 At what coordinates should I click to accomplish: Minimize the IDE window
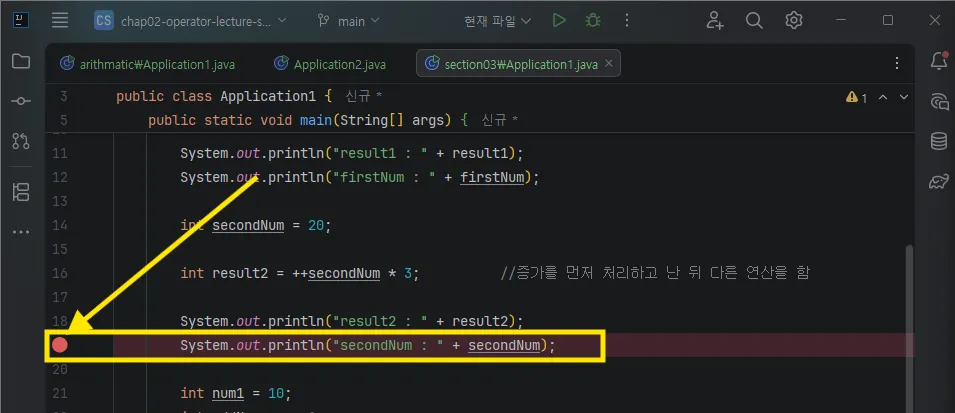click(x=841, y=21)
